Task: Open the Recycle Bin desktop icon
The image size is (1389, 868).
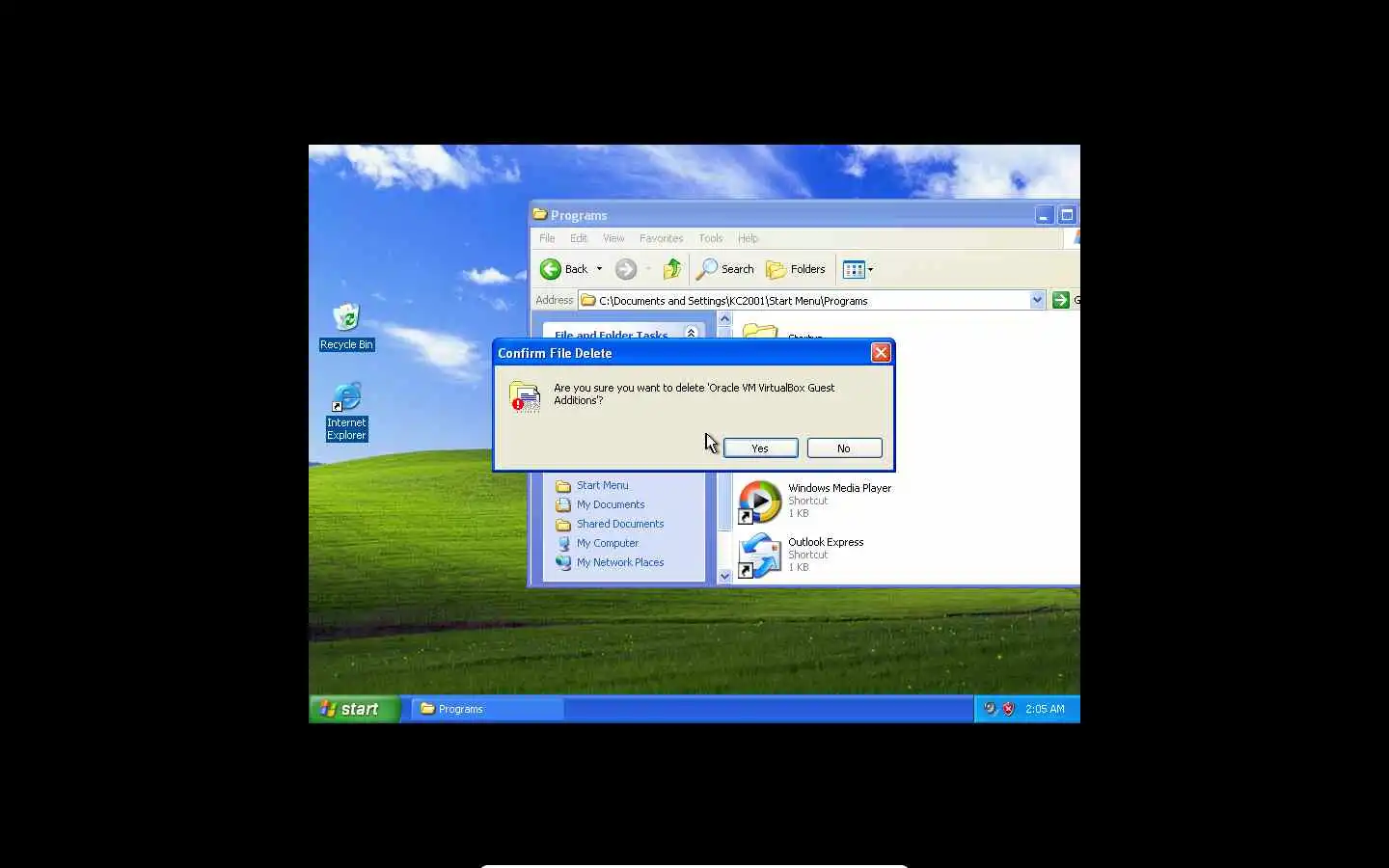Action: tap(346, 326)
